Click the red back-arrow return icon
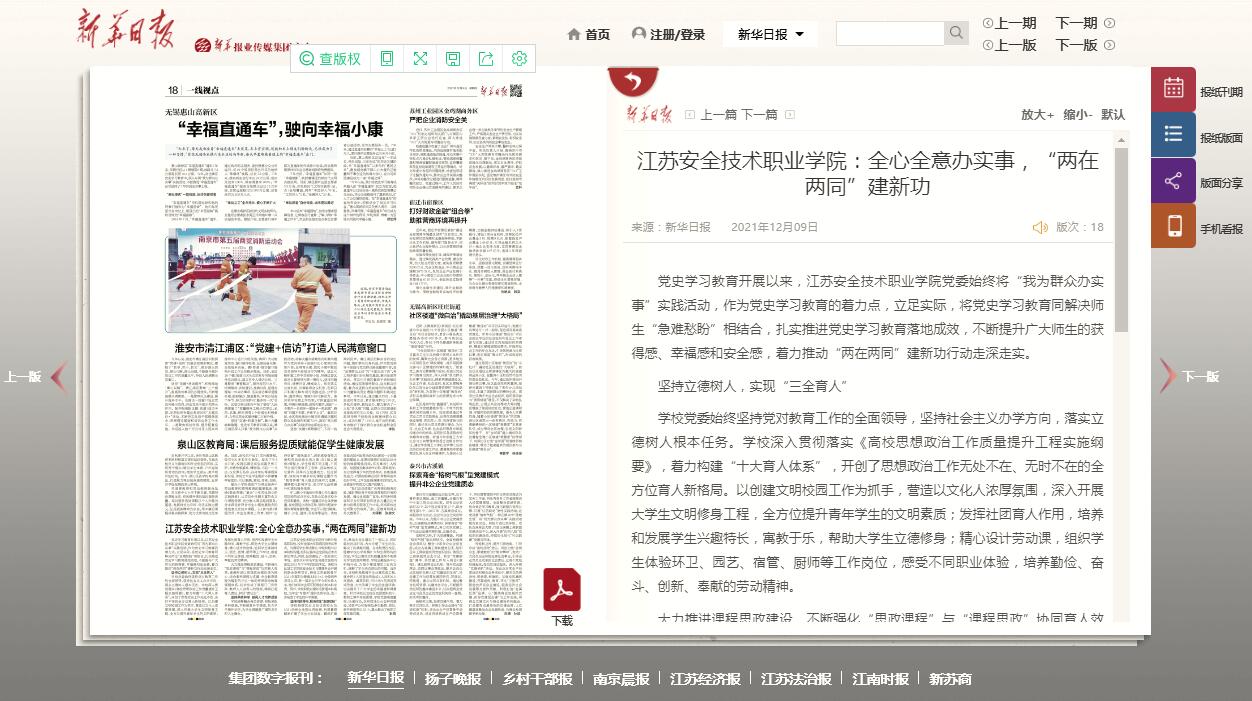This screenshot has height=701, width=1252. (633, 81)
